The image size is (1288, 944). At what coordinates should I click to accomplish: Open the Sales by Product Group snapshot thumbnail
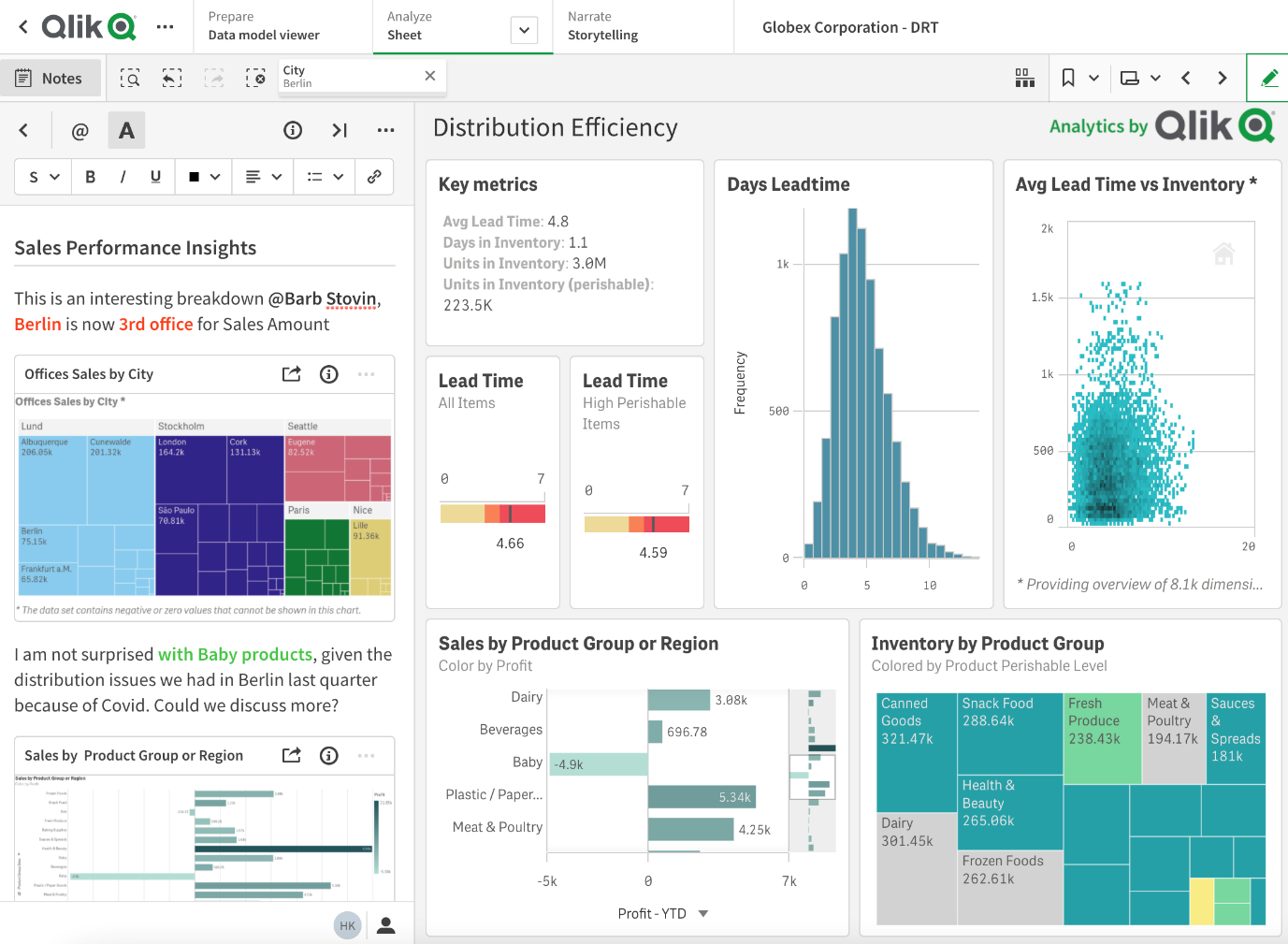click(x=205, y=837)
